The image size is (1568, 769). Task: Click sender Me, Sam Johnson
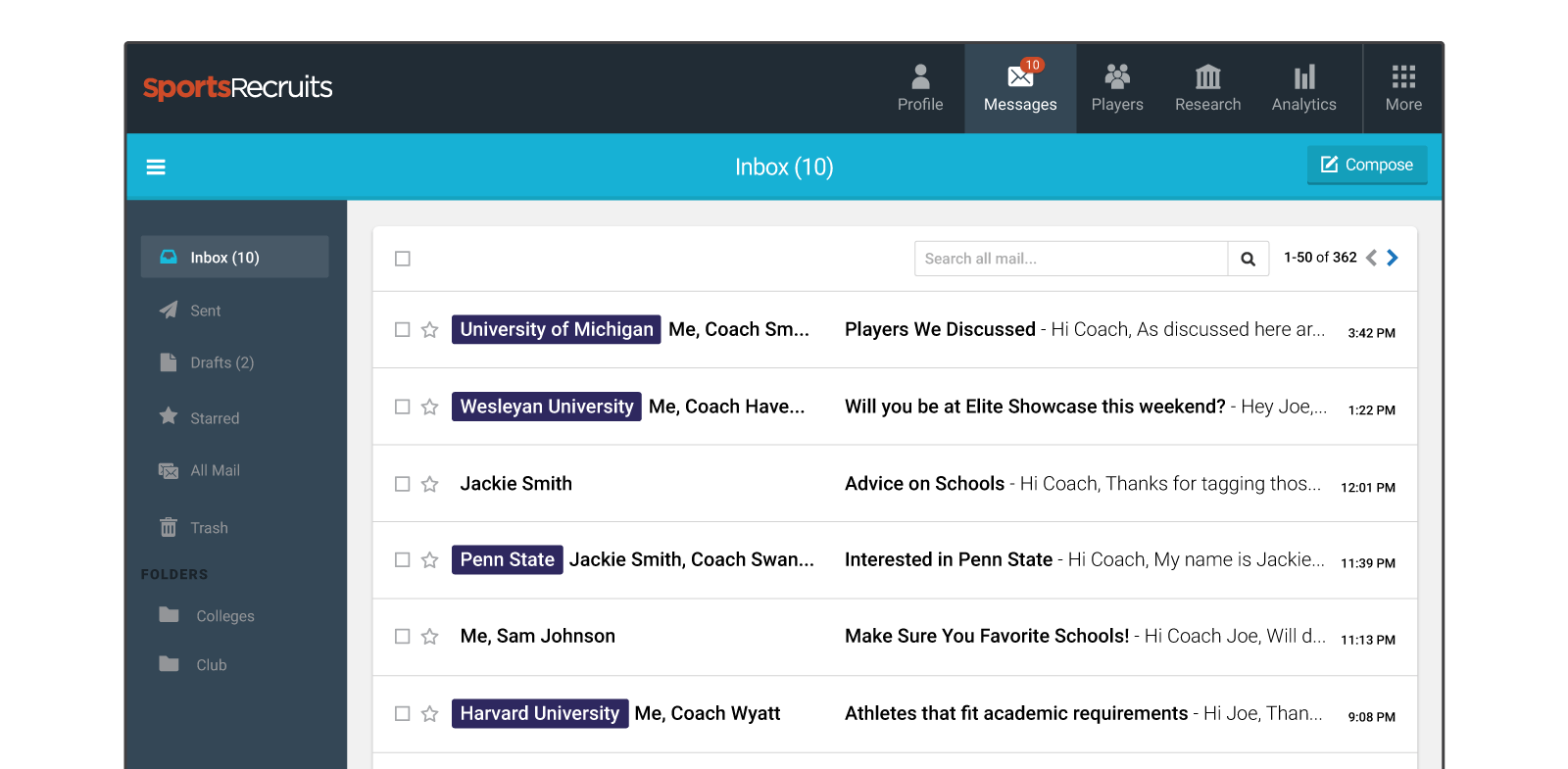click(x=538, y=637)
